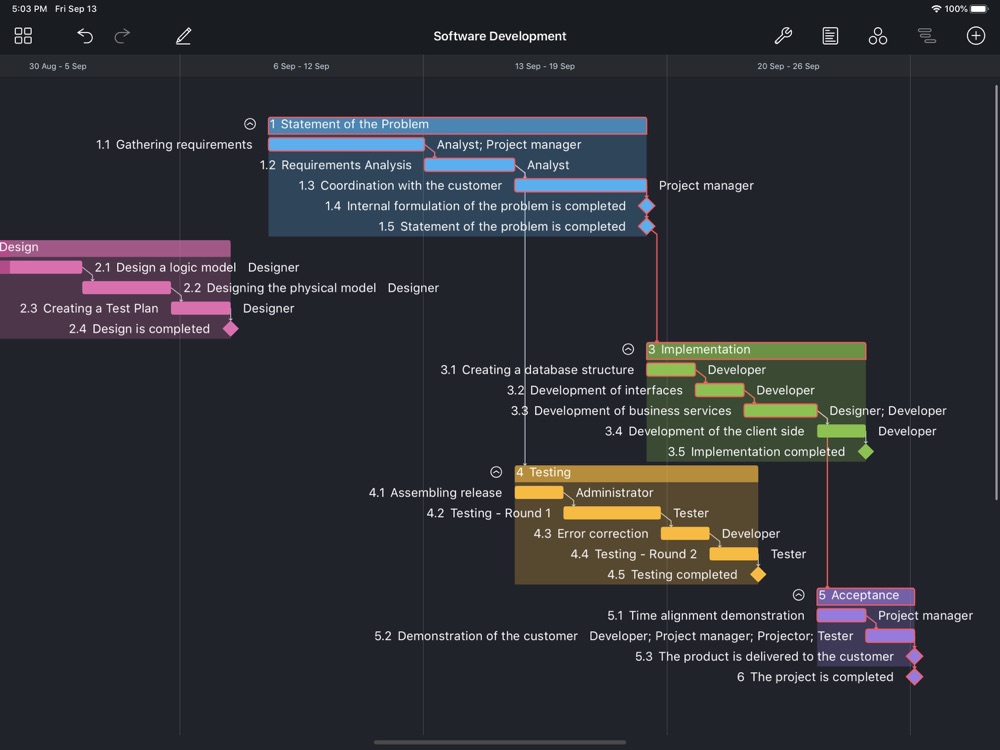Select the orange Testing - Round 1 bar
1000x750 pixels.
tap(611, 513)
